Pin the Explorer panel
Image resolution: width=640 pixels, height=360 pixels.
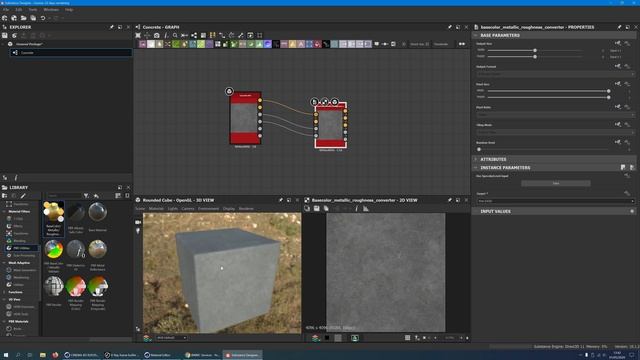point(111,27)
